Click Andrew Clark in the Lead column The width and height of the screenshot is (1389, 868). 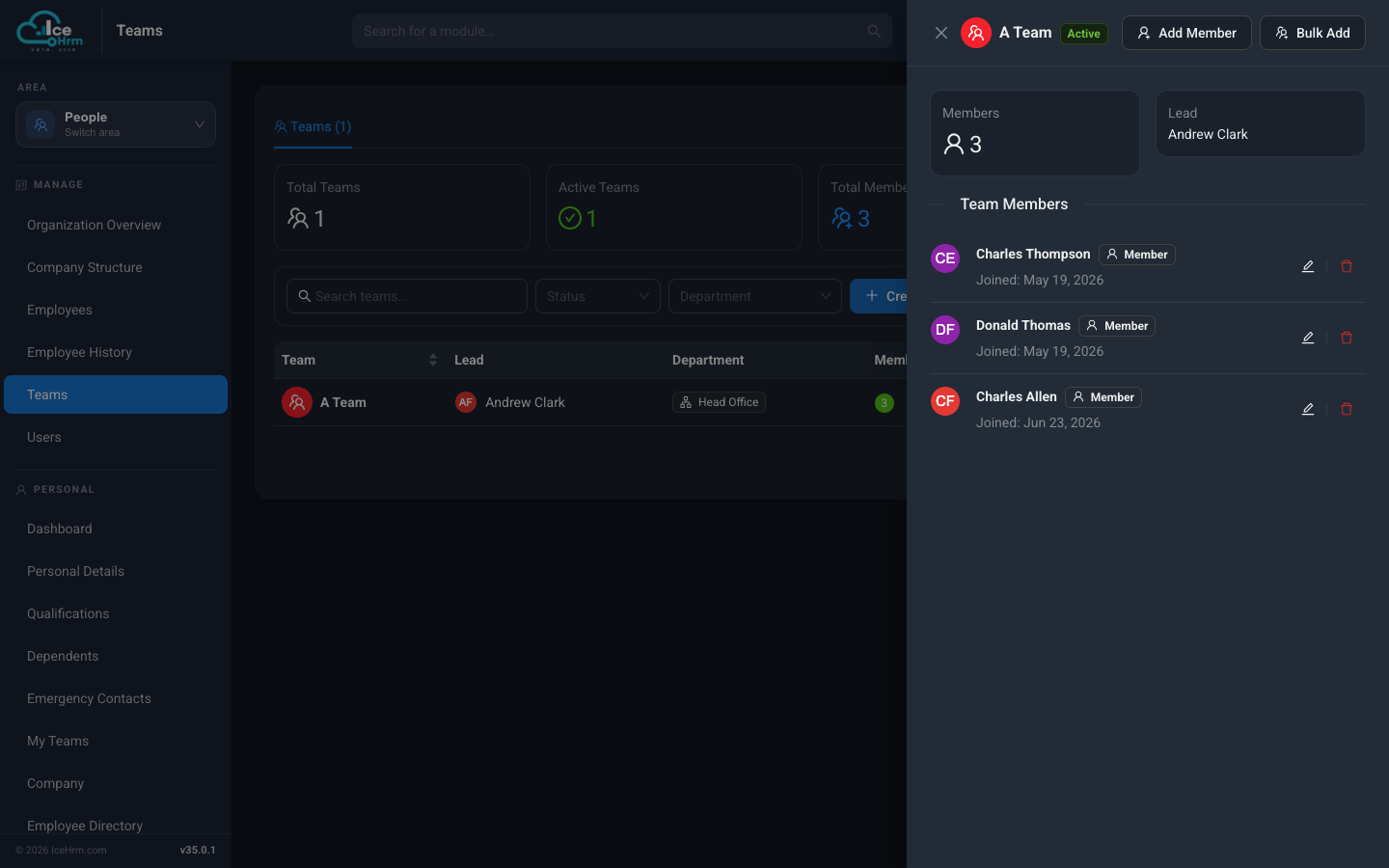[x=525, y=402]
